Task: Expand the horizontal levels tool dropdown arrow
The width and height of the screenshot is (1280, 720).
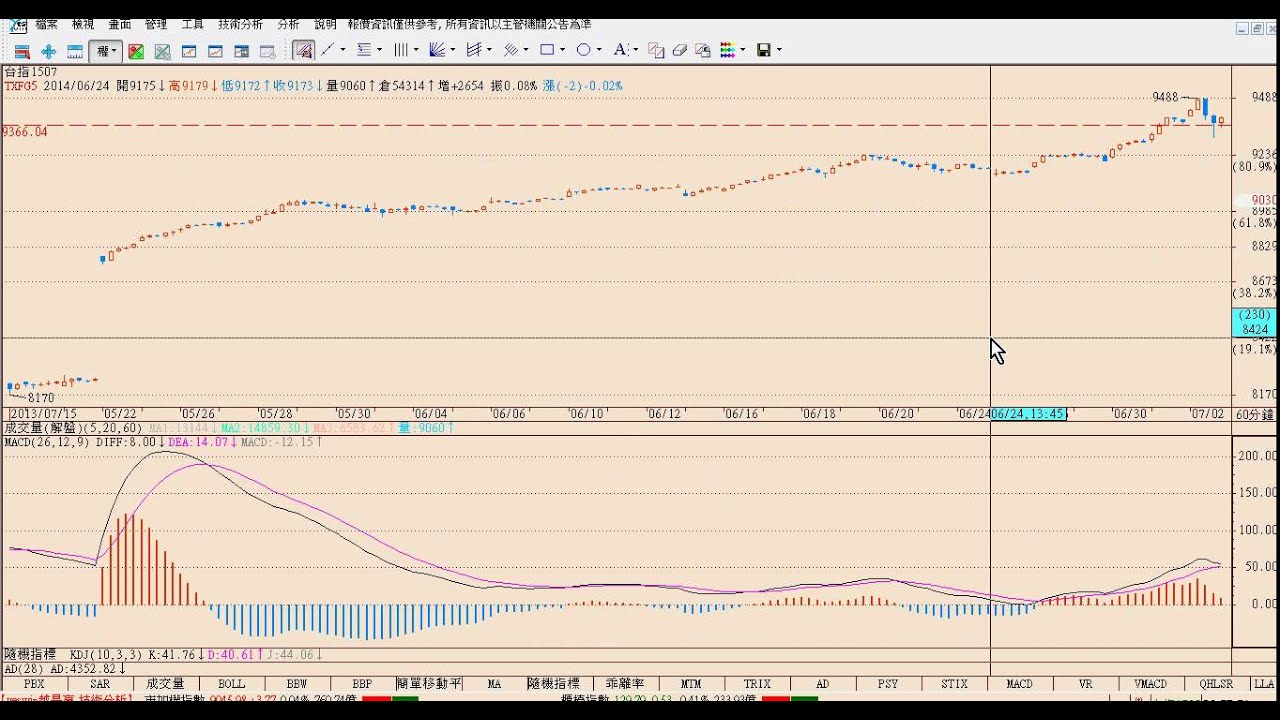Action: click(x=380, y=50)
